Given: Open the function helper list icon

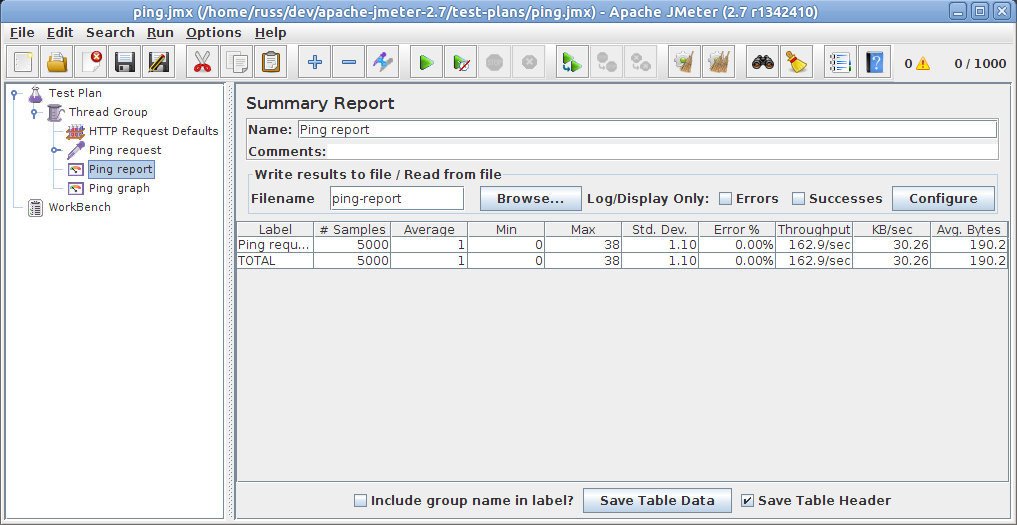Looking at the screenshot, I should click(x=841, y=62).
